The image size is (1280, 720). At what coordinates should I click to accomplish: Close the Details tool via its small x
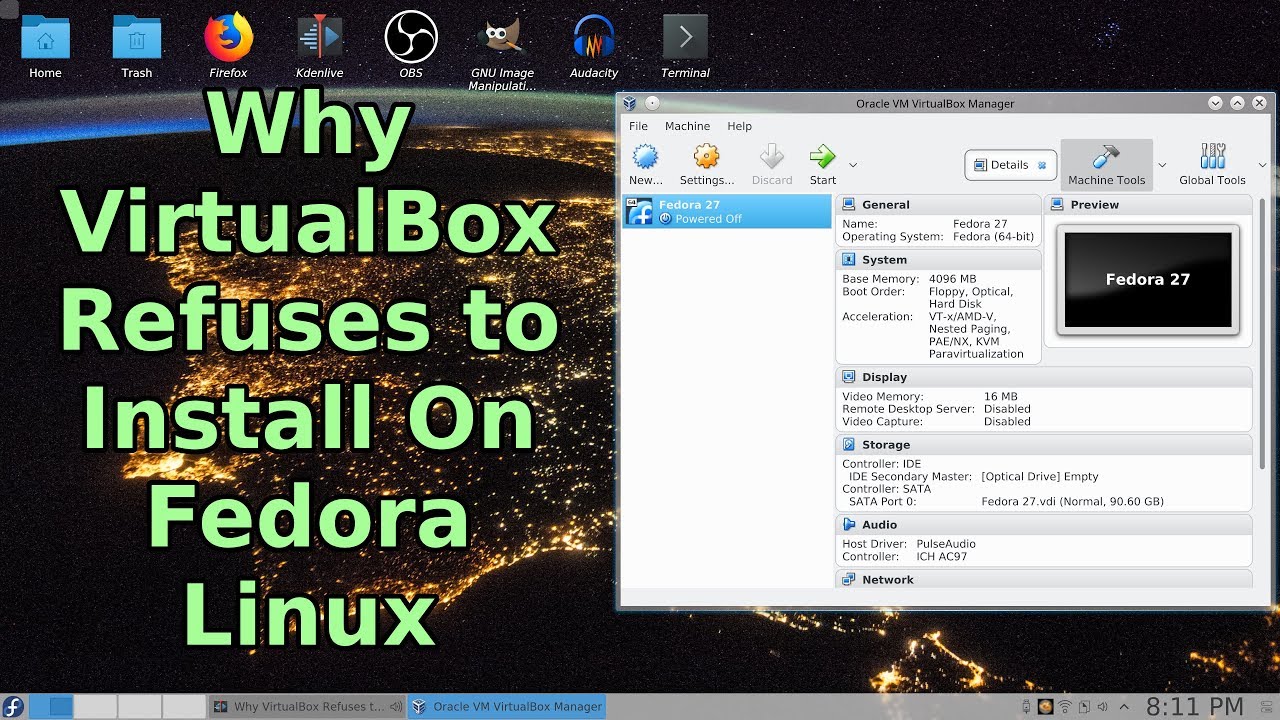pos(1042,165)
